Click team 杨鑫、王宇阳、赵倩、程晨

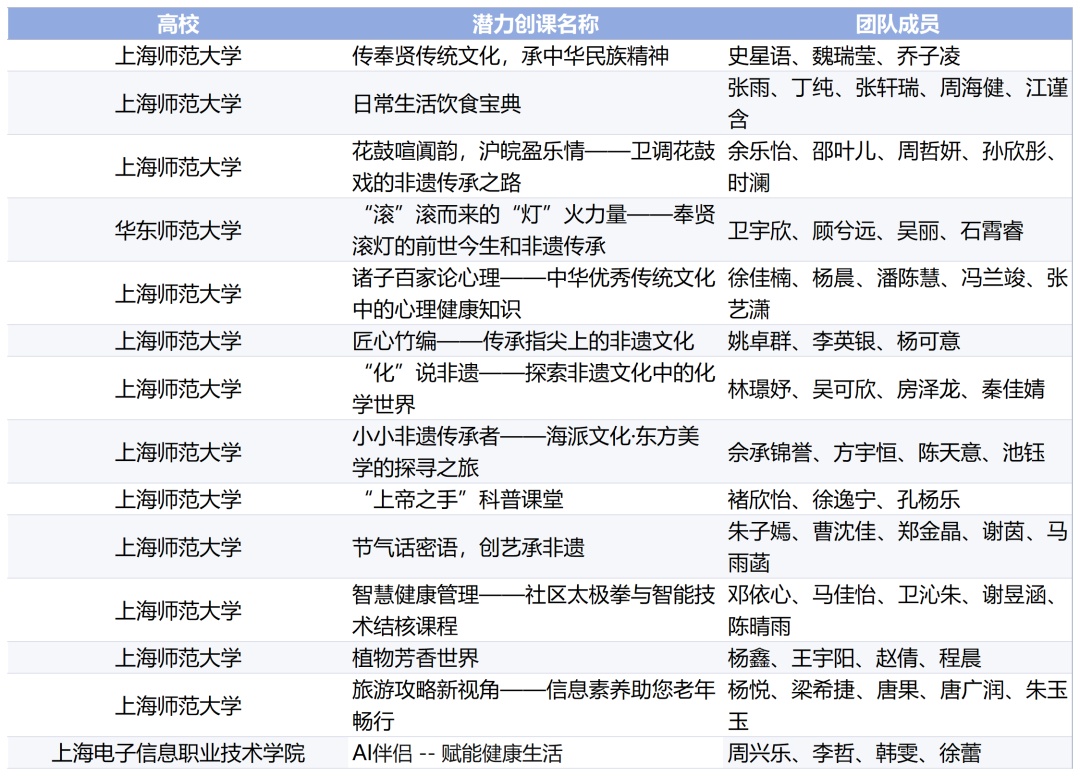click(x=854, y=658)
